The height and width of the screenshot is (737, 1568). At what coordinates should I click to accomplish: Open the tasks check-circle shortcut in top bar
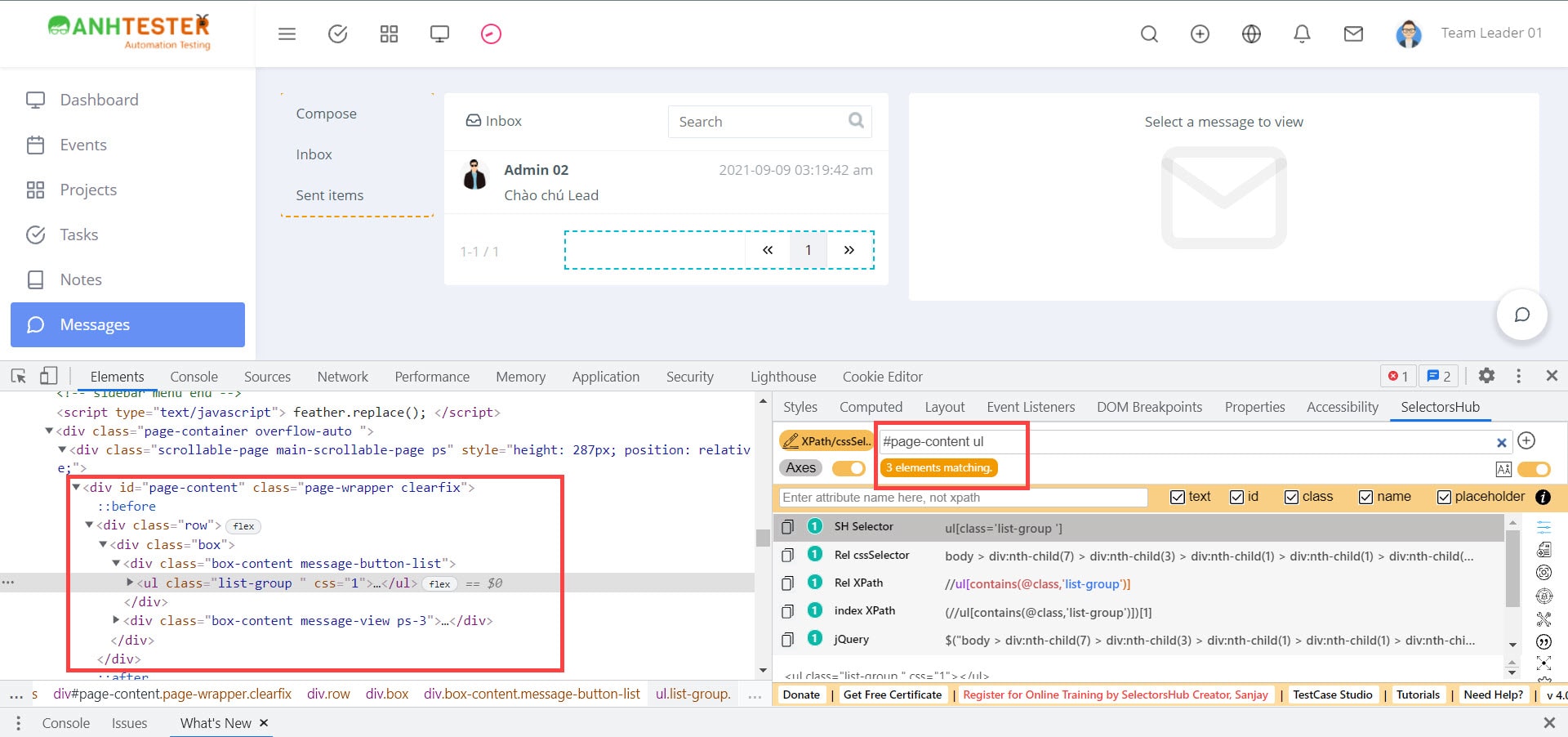(337, 33)
